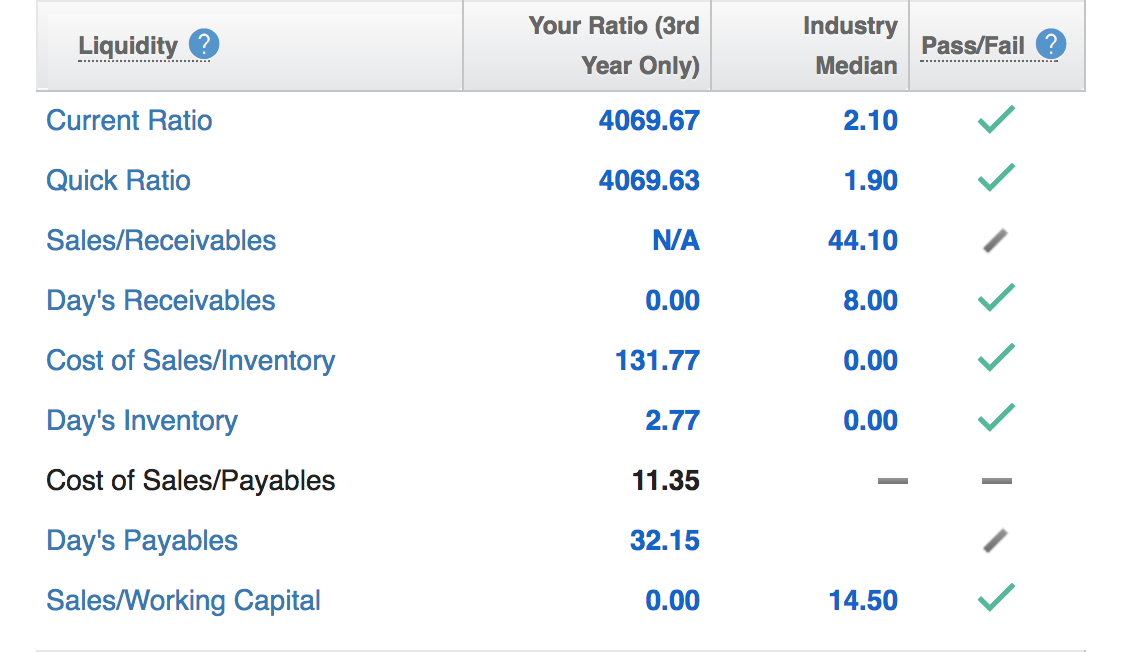Image resolution: width=1128 pixels, height=652 pixels.
Task: Click the help icon next to Liquidity
Action: [x=204, y=45]
